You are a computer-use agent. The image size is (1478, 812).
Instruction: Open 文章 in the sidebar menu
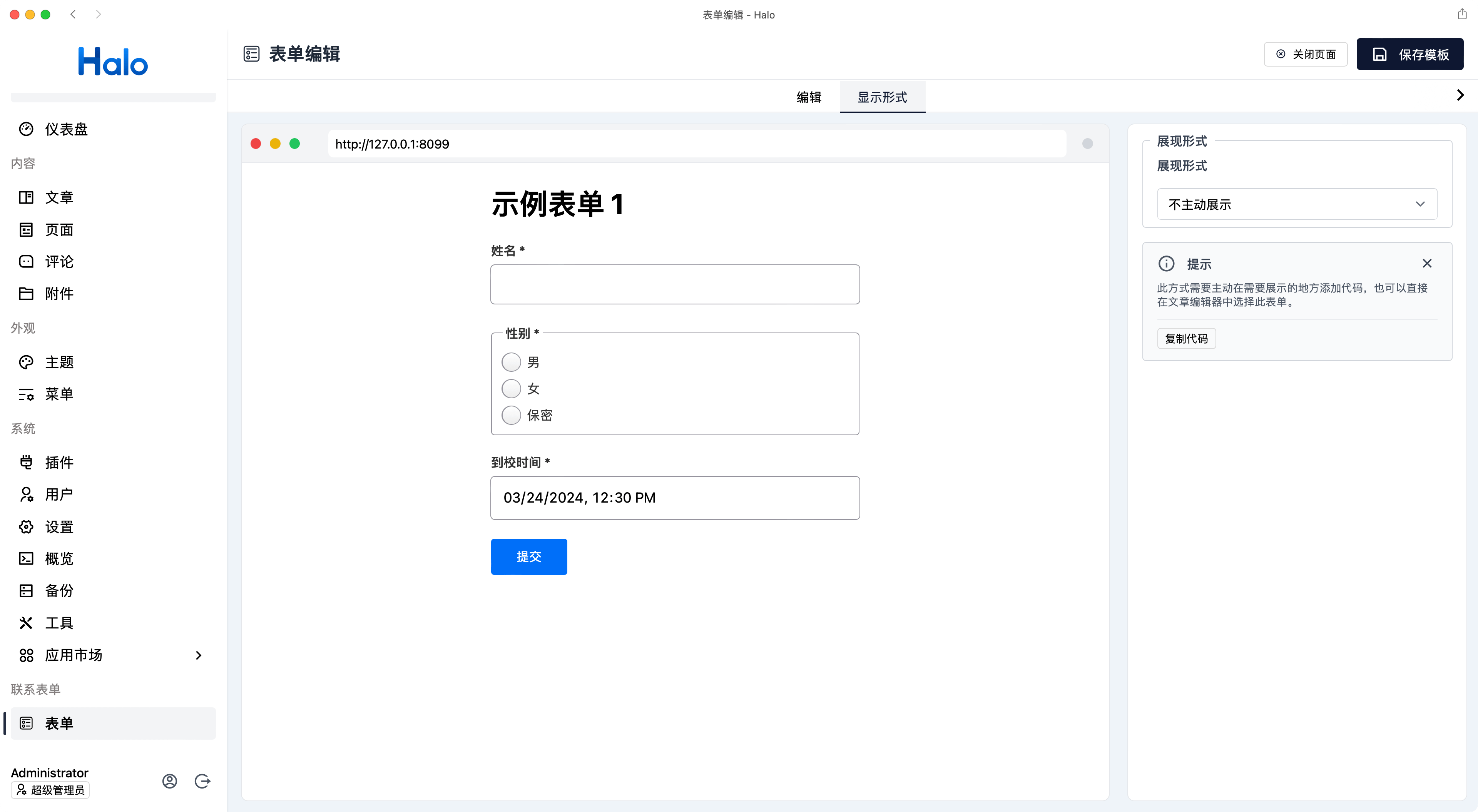click(x=113, y=197)
